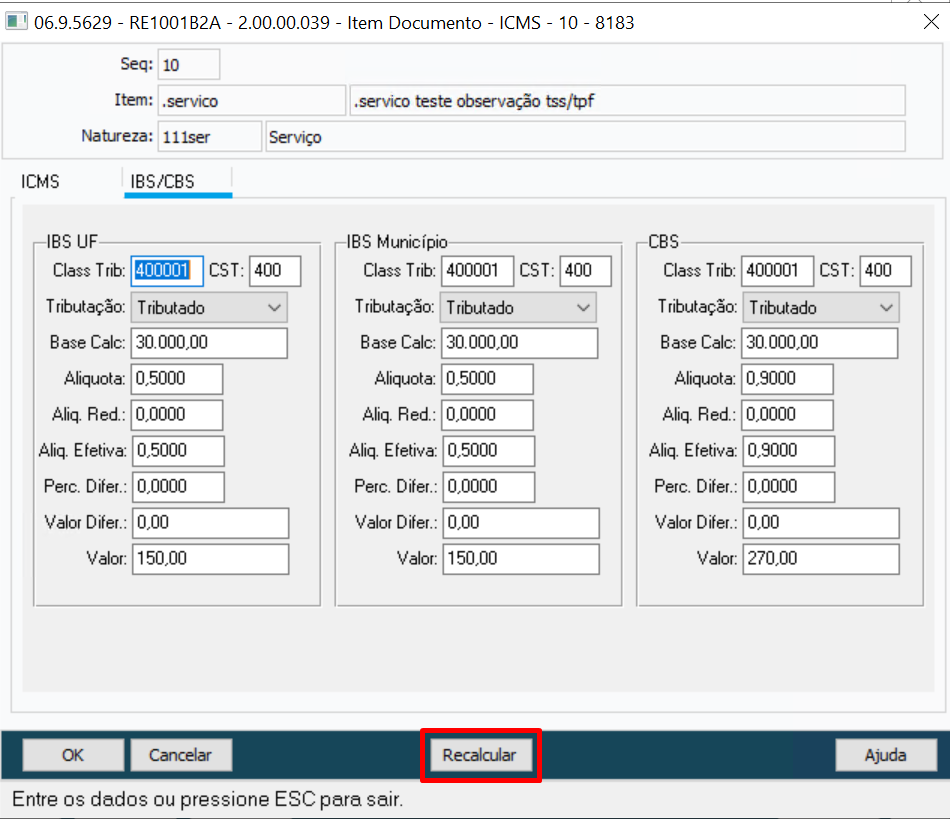Click the IBS Município Valor field
The height and width of the screenshot is (819, 950).
pyautogui.click(x=520, y=559)
